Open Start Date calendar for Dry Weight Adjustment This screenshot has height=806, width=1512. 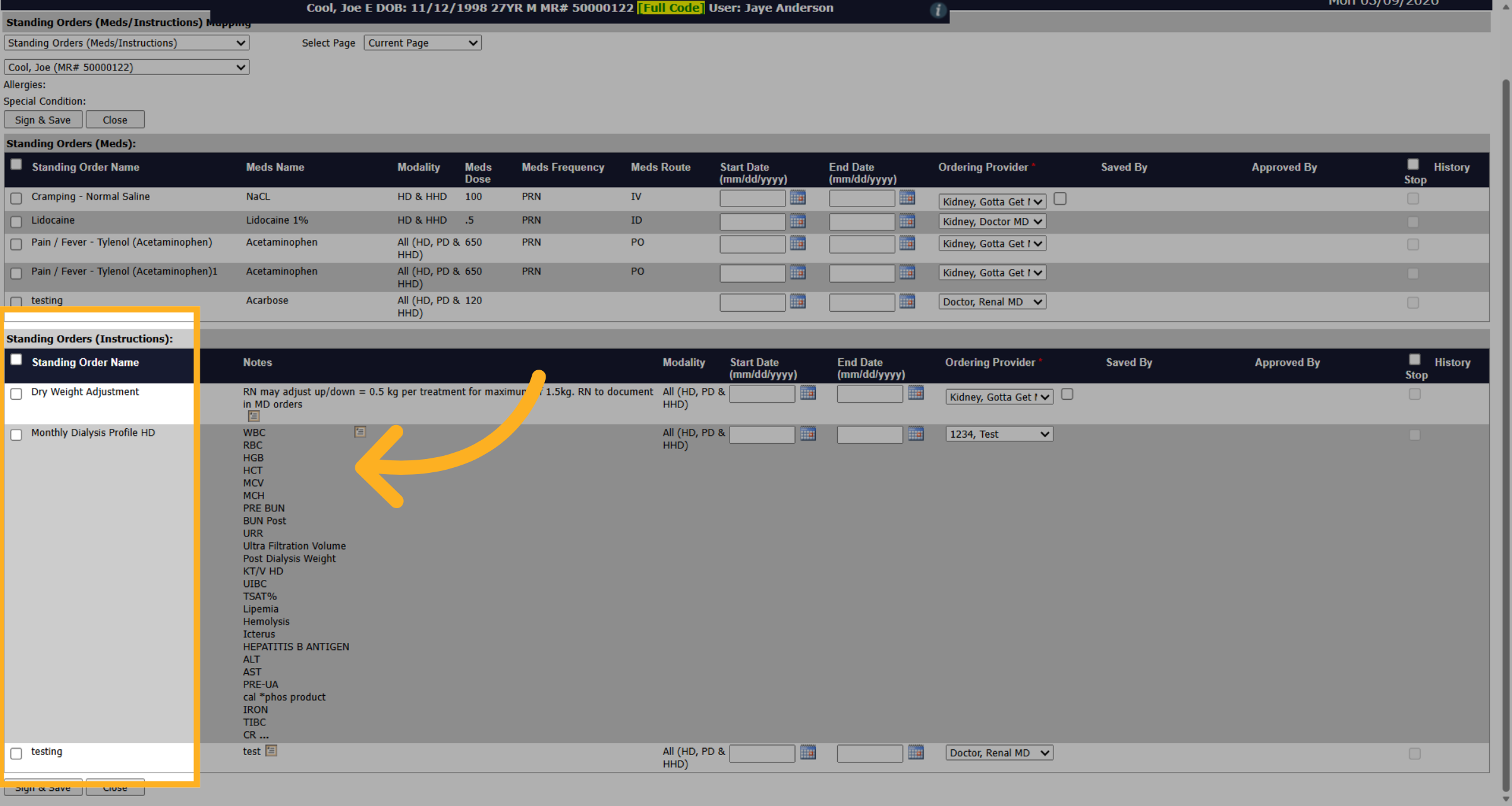[x=808, y=393]
